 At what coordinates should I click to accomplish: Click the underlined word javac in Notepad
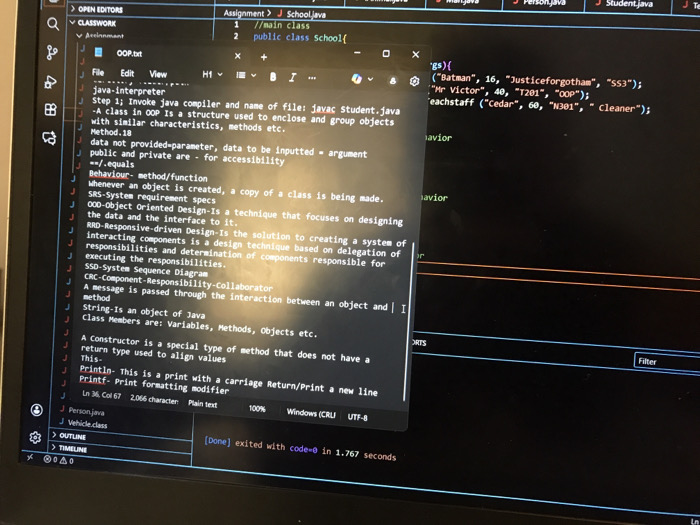coord(323,108)
